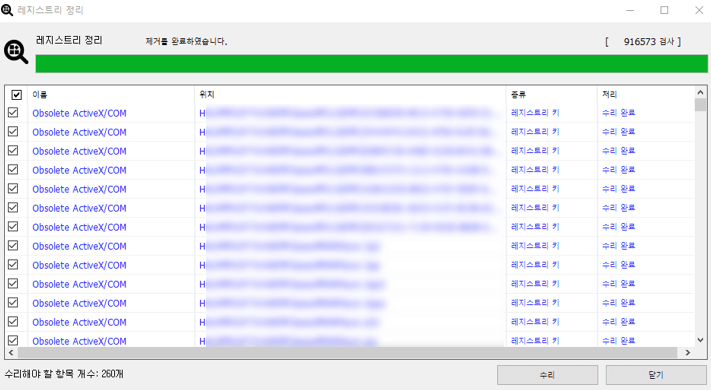711x390 pixels.
Task: Uncheck the fifth Obsolete ActiveX/COM row checkbox
Action: pos(13,189)
